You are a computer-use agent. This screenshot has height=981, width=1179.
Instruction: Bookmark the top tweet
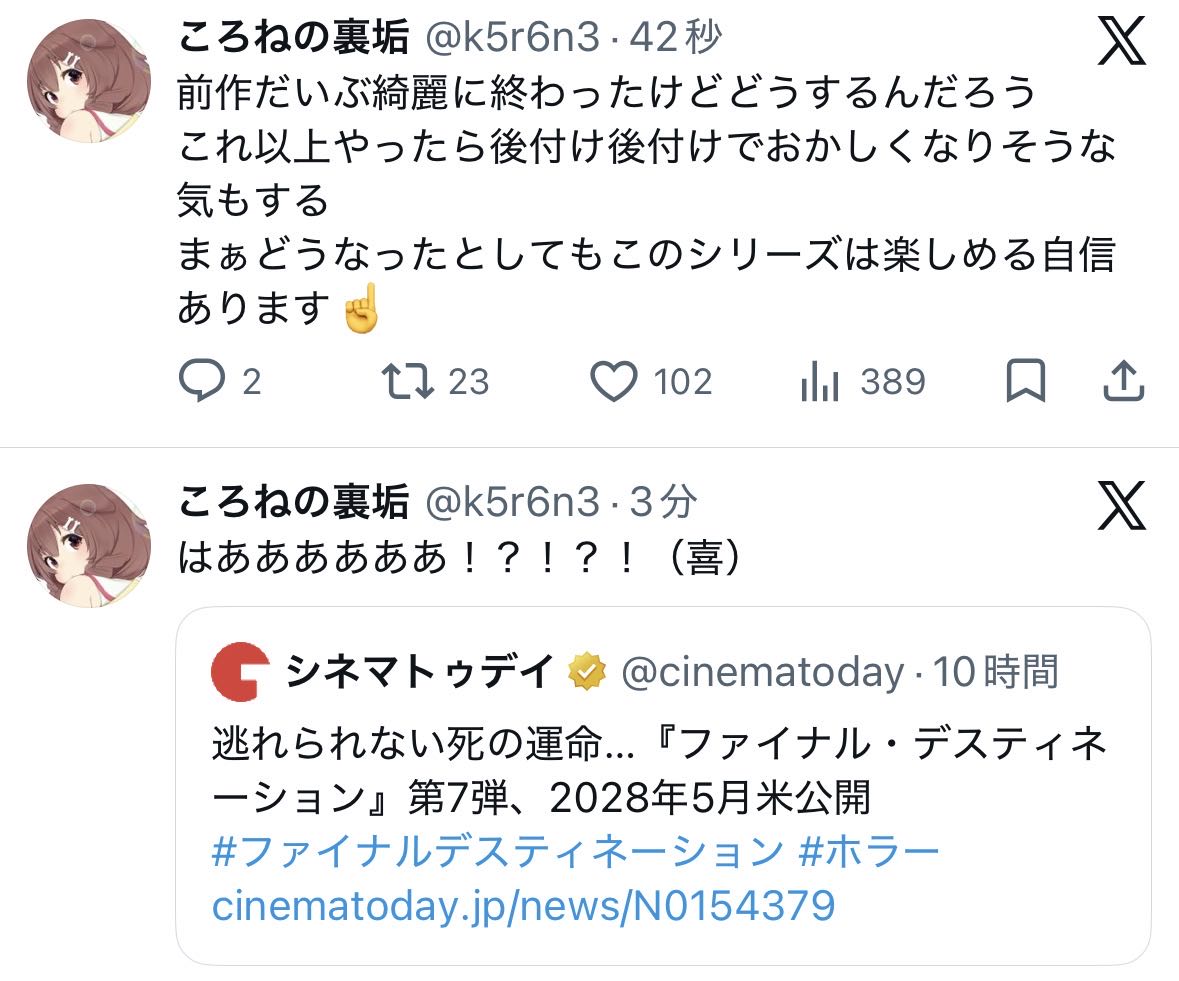coord(1024,382)
